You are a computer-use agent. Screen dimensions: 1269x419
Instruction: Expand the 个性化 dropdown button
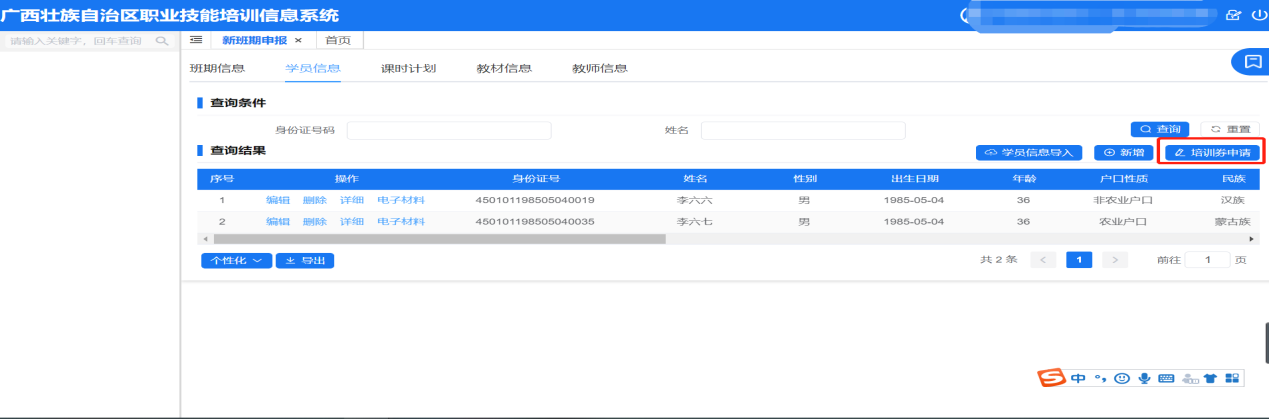tap(236, 260)
